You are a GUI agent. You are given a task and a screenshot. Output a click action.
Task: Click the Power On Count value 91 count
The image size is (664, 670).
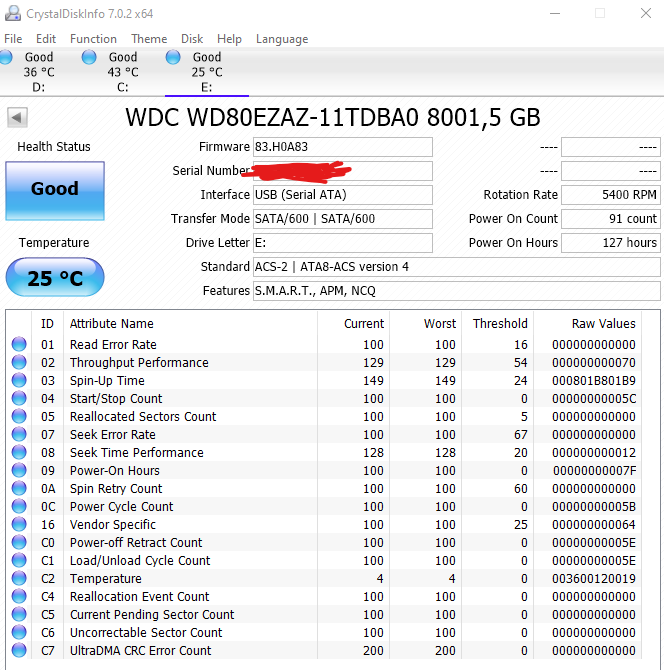pos(611,218)
